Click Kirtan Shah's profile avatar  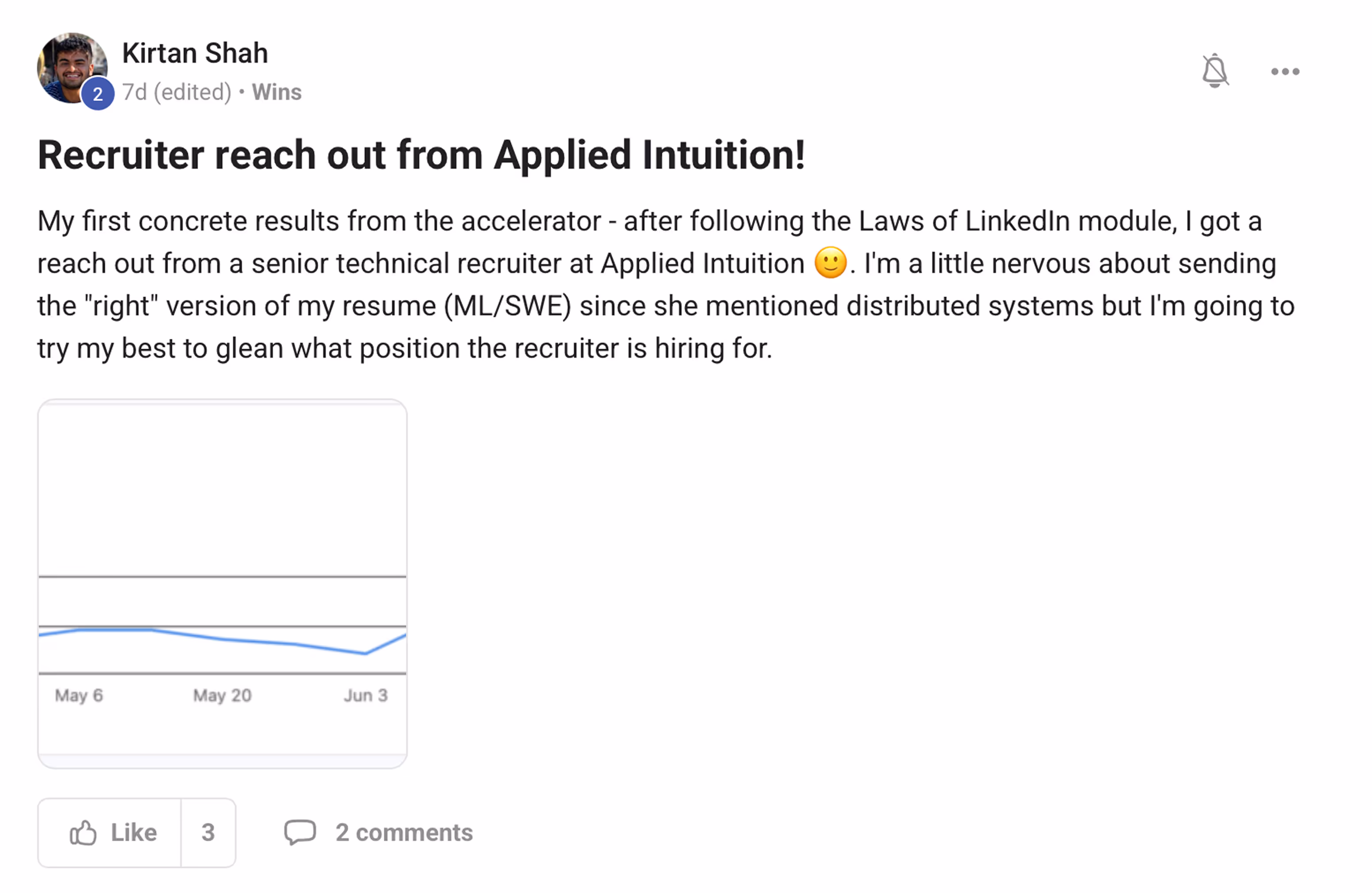[x=72, y=68]
